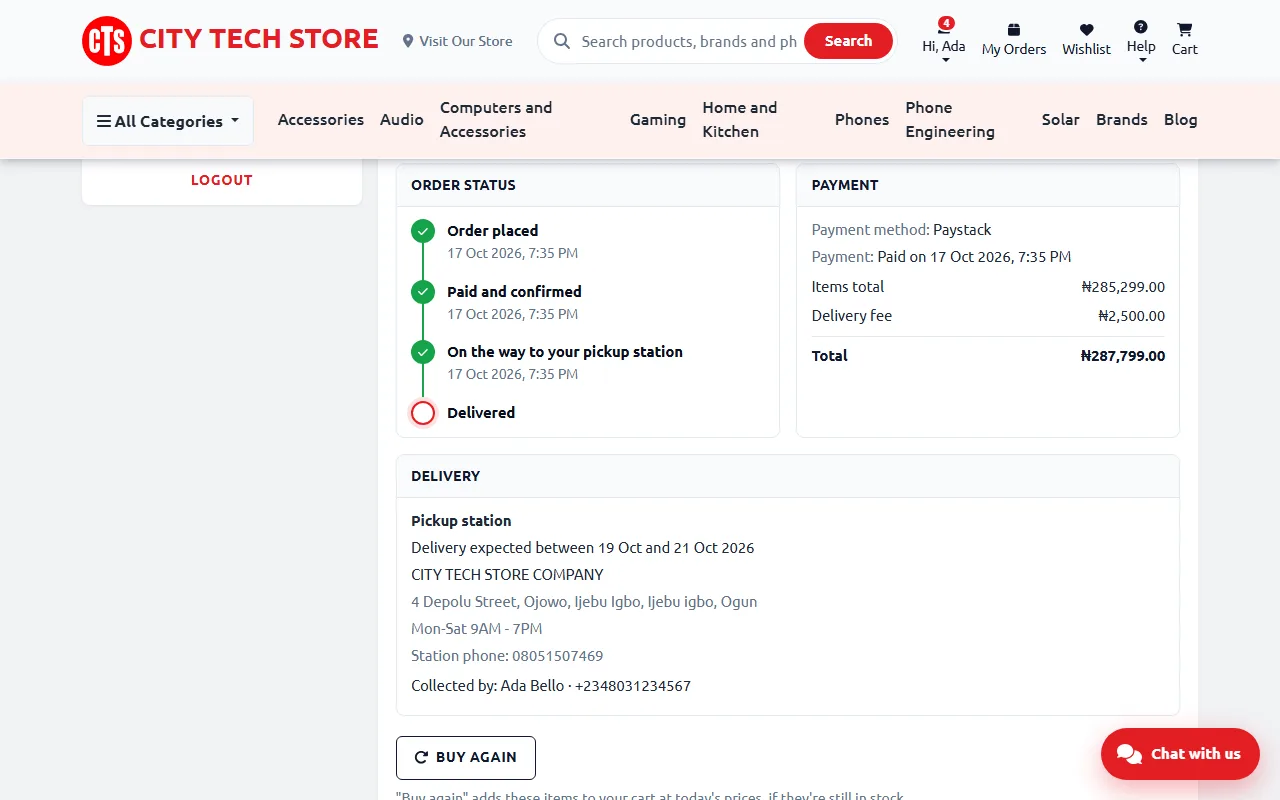1280x800 pixels.
Task: Click the chat bubbles icon
Action: click(1129, 754)
